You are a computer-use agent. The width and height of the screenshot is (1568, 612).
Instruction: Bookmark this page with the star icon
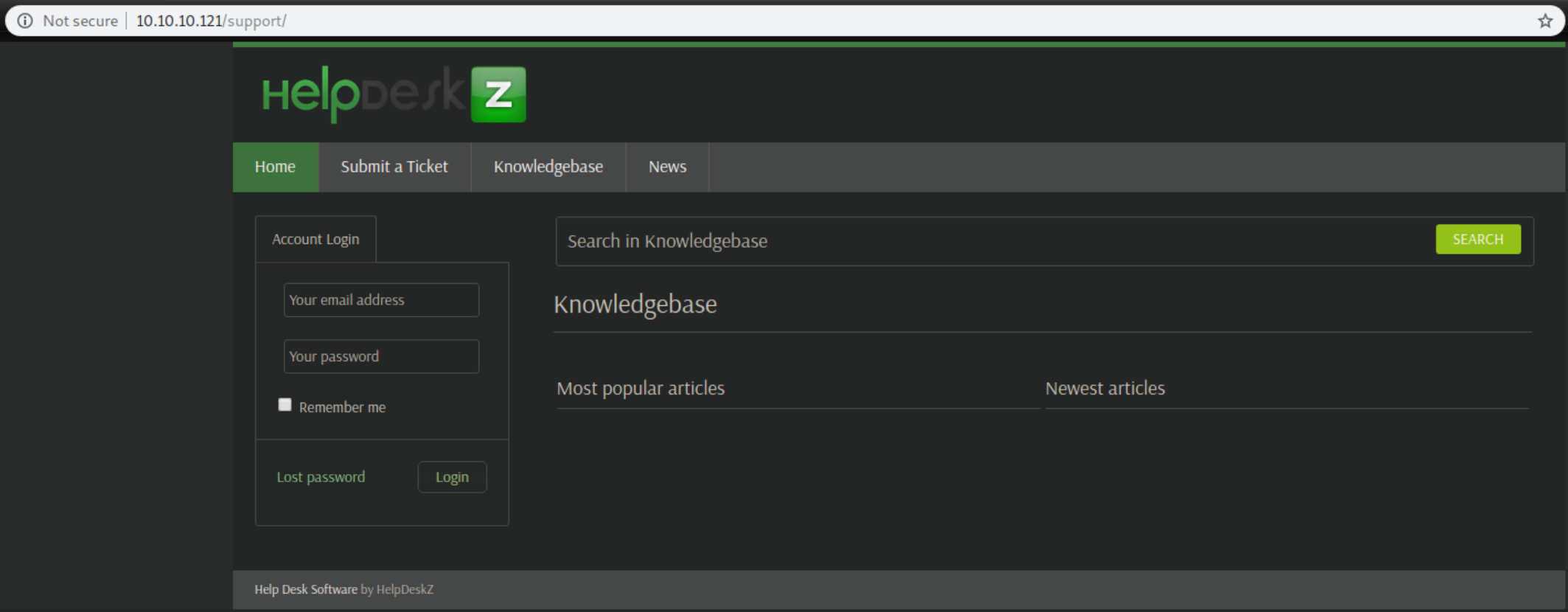click(x=1545, y=21)
